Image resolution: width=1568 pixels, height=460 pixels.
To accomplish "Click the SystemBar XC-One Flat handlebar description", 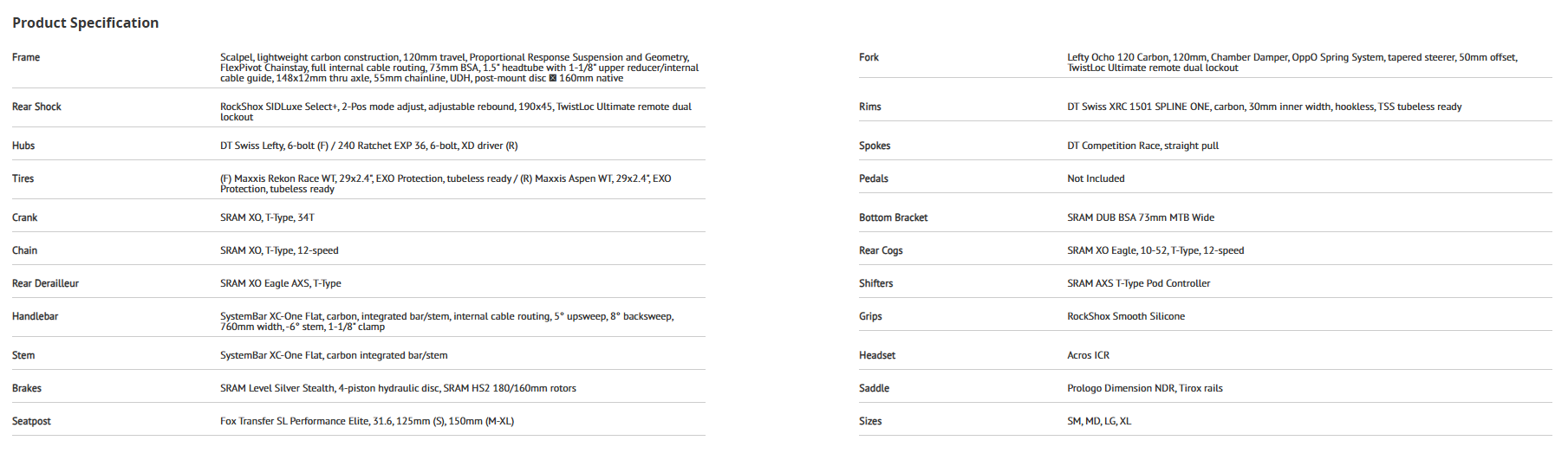I will (446, 321).
